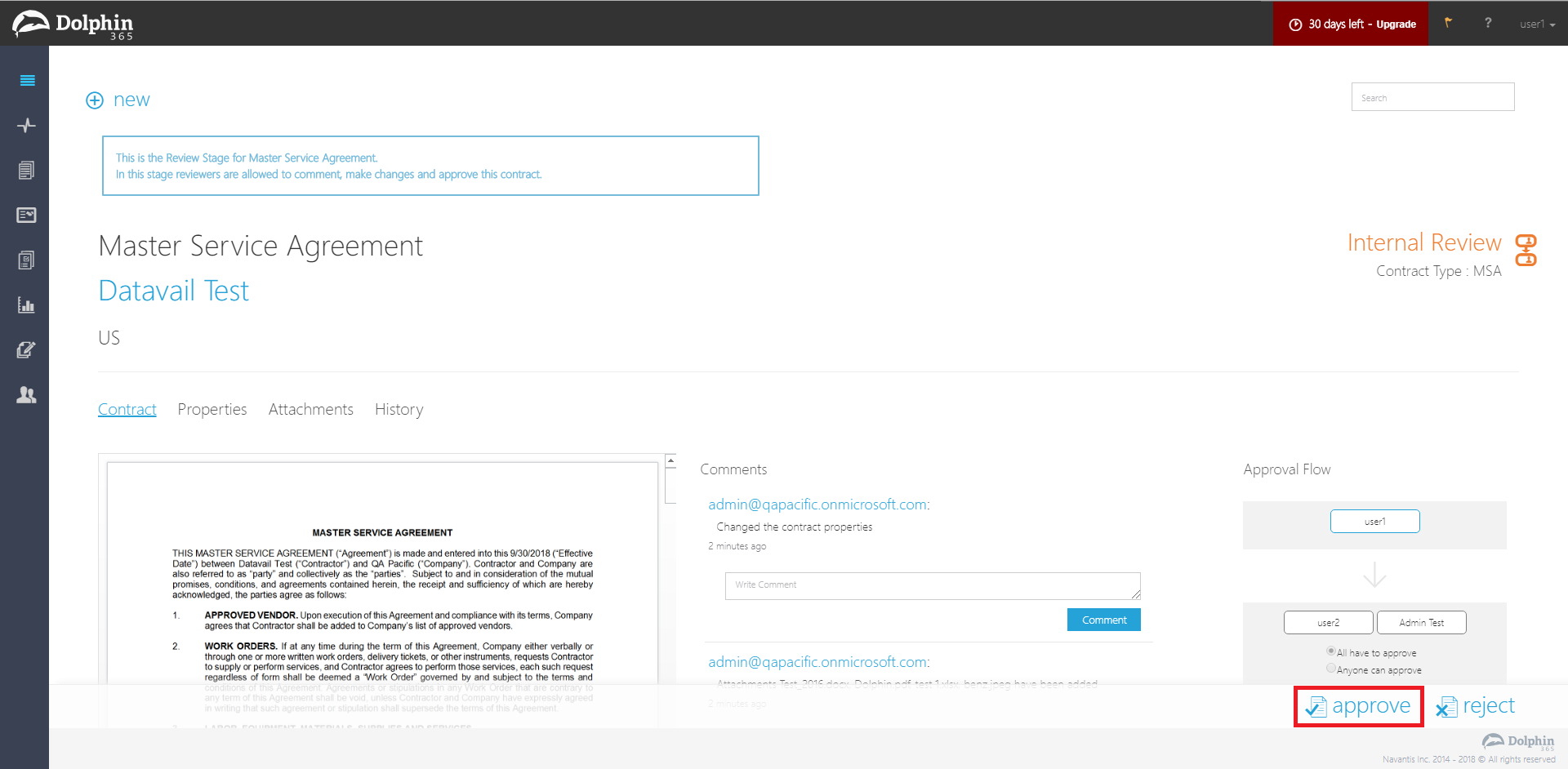The height and width of the screenshot is (769, 1568).
Task: Open the dashboard card icon in the sidebar
Action: (x=27, y=215)
